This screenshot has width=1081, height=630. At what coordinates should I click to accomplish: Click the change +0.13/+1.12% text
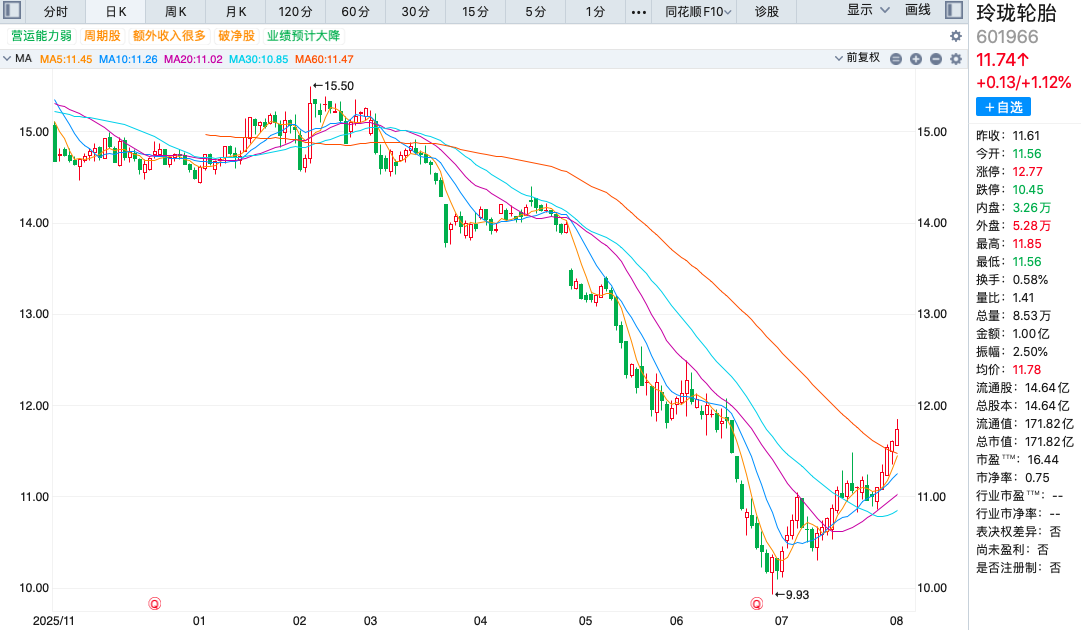pyautogui.click(x=1024, y=83)
